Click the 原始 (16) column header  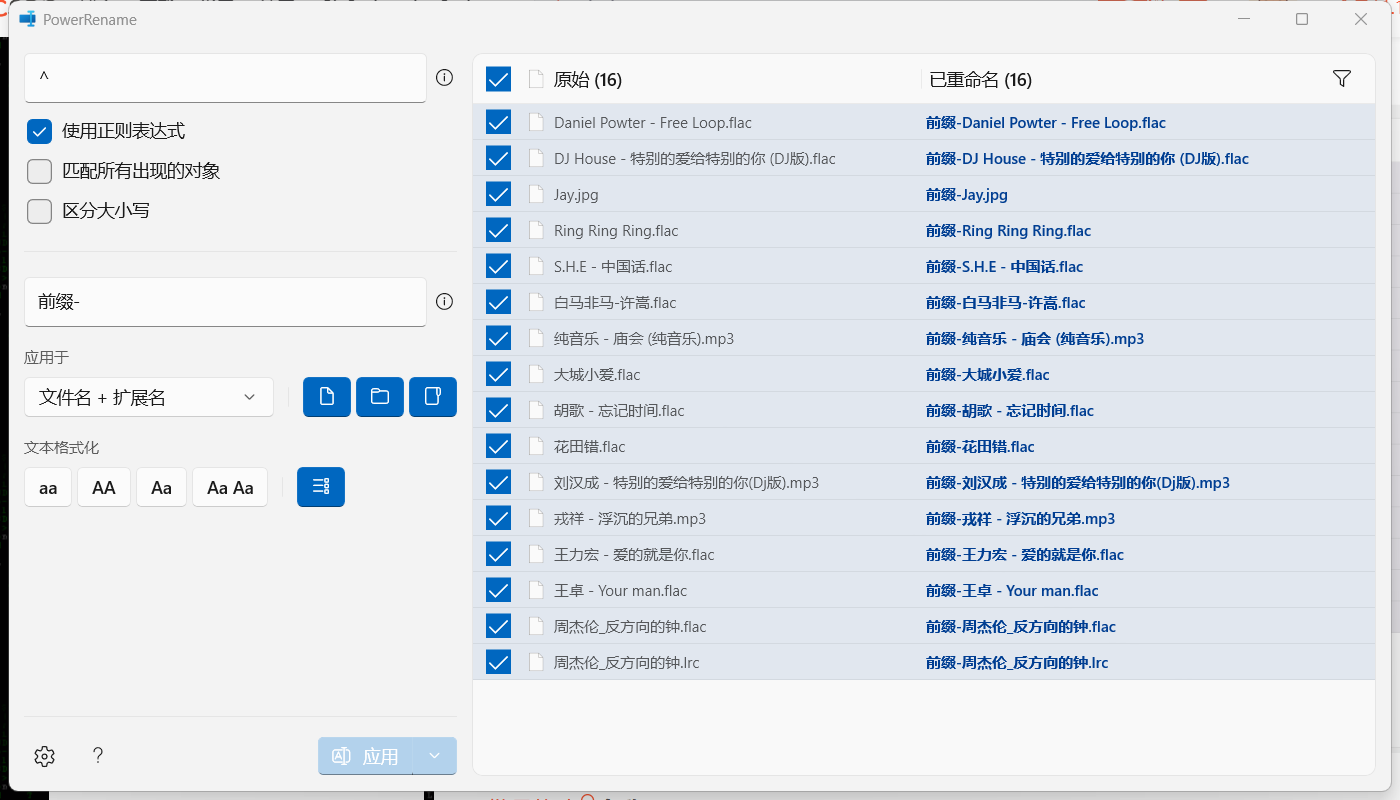(588, 80)
